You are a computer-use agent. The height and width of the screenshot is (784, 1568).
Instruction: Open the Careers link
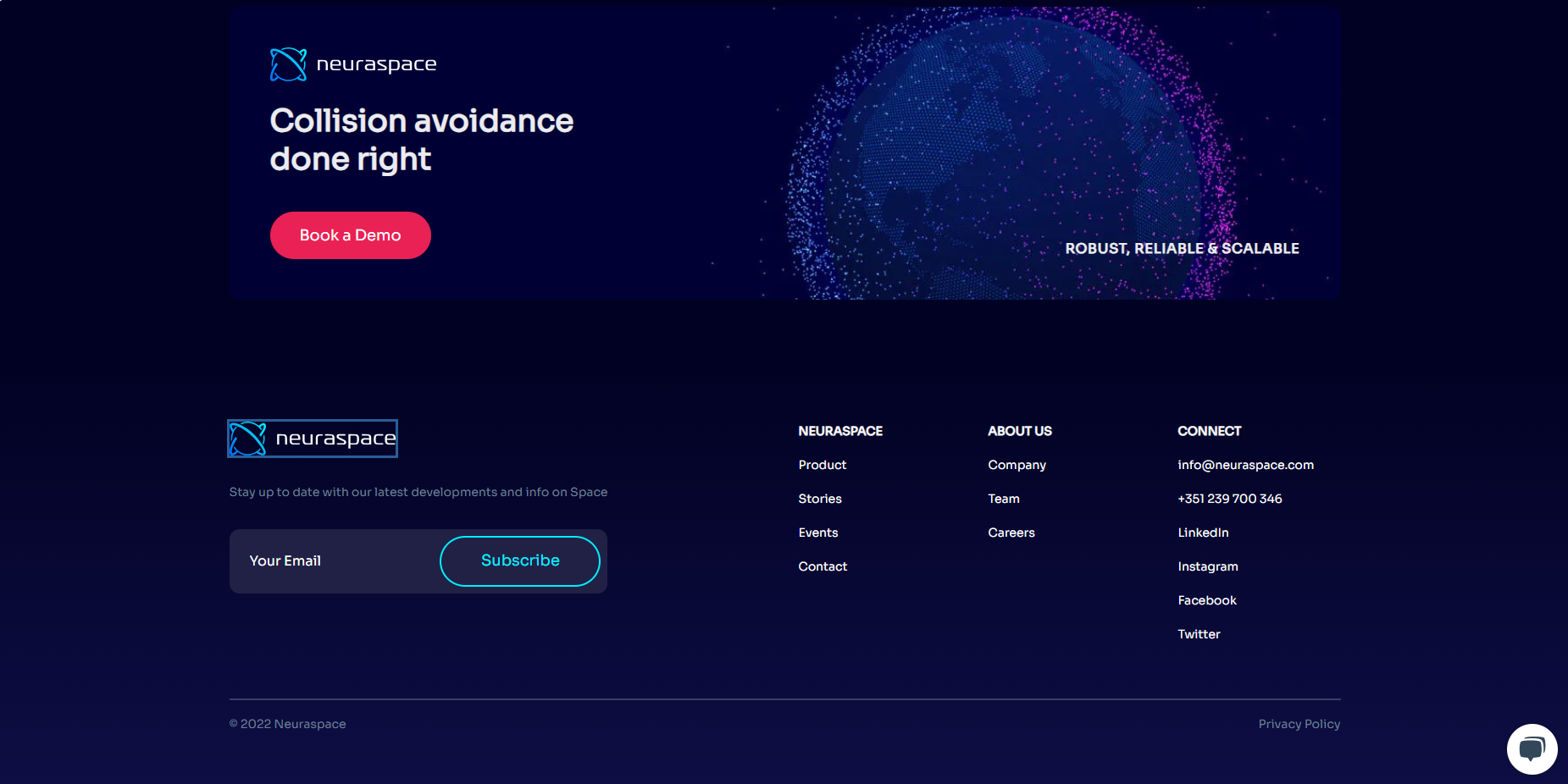(1011, 533)
